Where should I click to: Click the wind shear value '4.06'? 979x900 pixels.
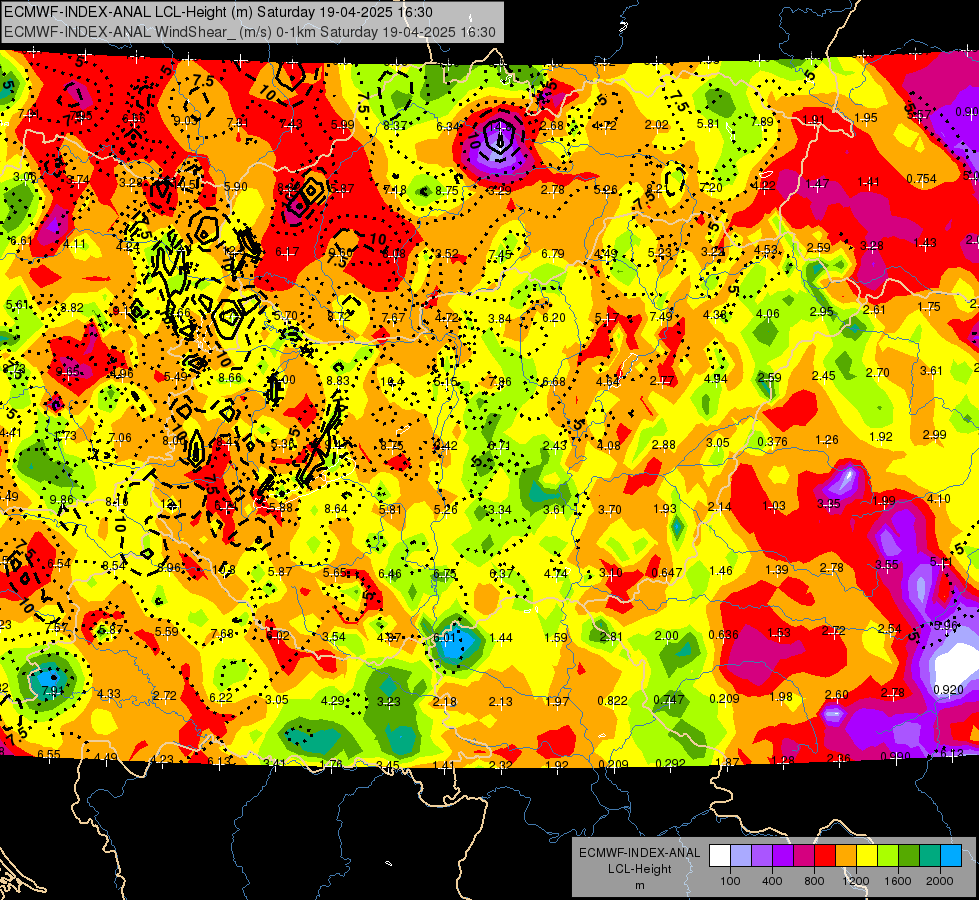click(768, 314)
